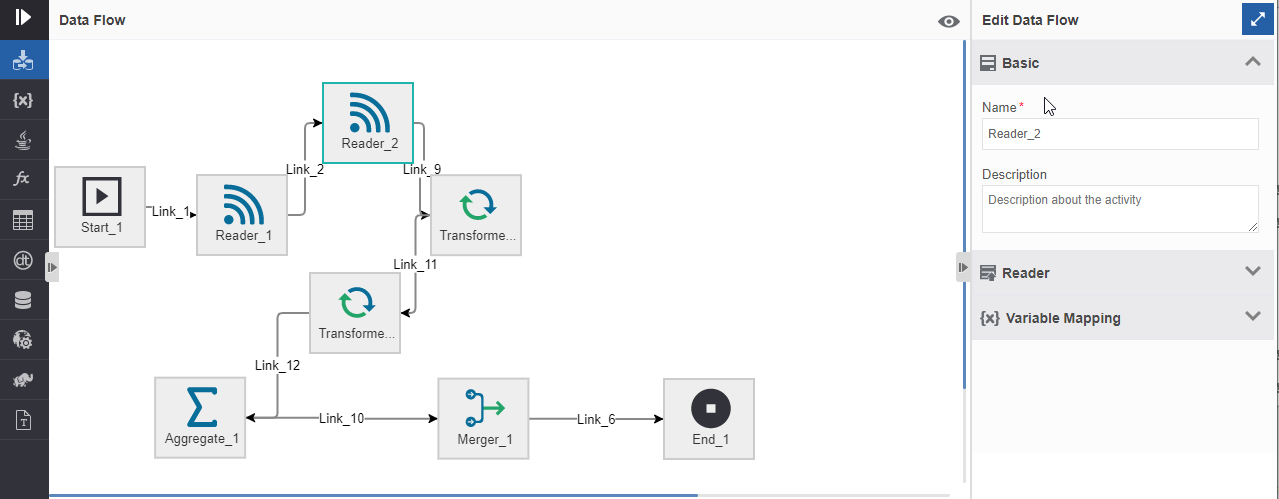Expand the Variable Mapping section chevron
This screenshot has height=499, width=1279.
(1253, 316)
